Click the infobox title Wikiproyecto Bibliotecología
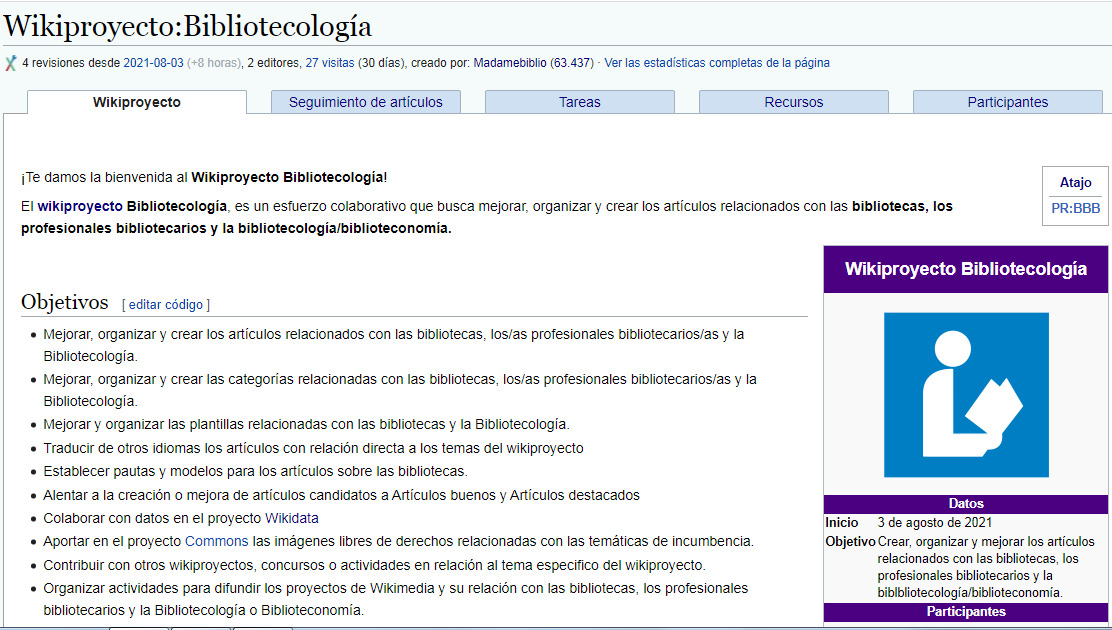 coord(966,269)
